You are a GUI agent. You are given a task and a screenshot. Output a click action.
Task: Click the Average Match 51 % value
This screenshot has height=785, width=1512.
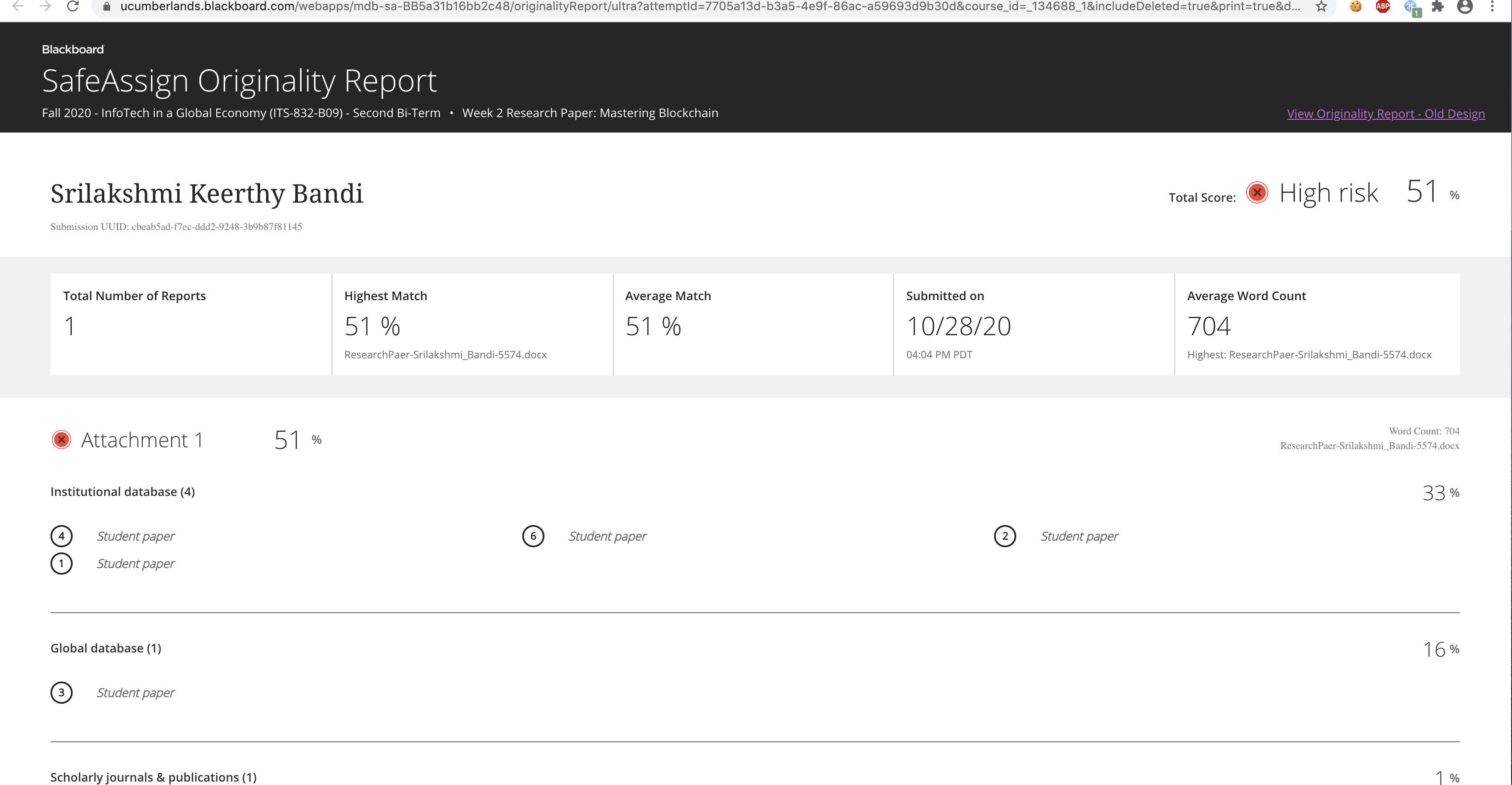click(x=653, y=327)
